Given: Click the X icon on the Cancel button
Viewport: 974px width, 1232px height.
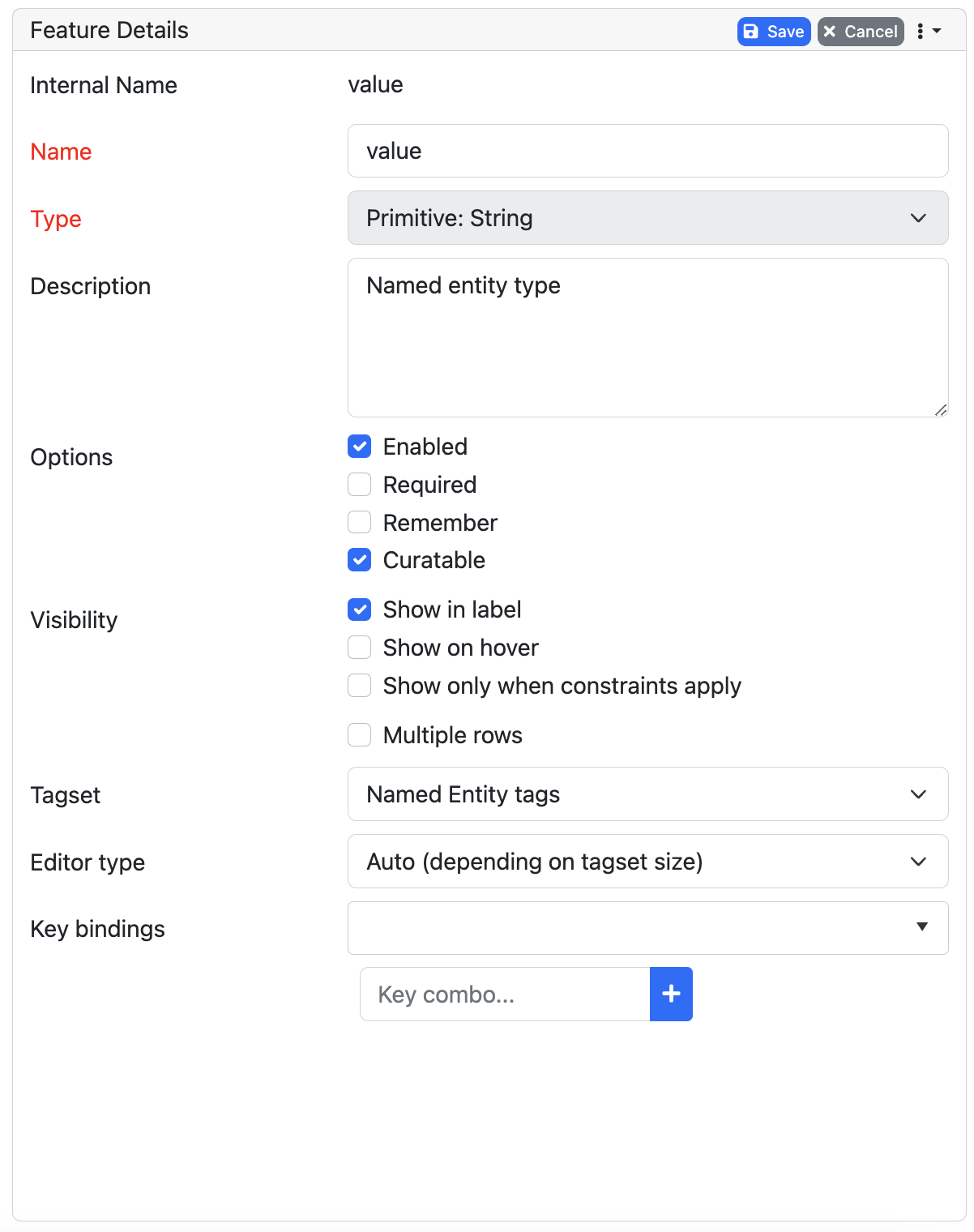Looking at the screenshot, I should click(x=830, y=31).
